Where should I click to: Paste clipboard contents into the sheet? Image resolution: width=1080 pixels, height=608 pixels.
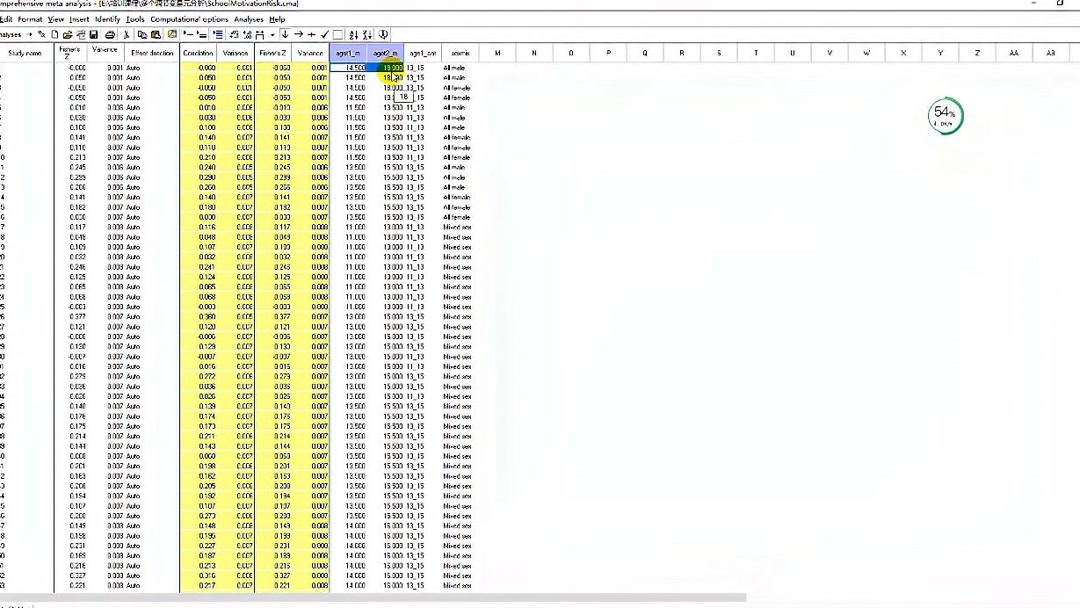tap(155, 34)
